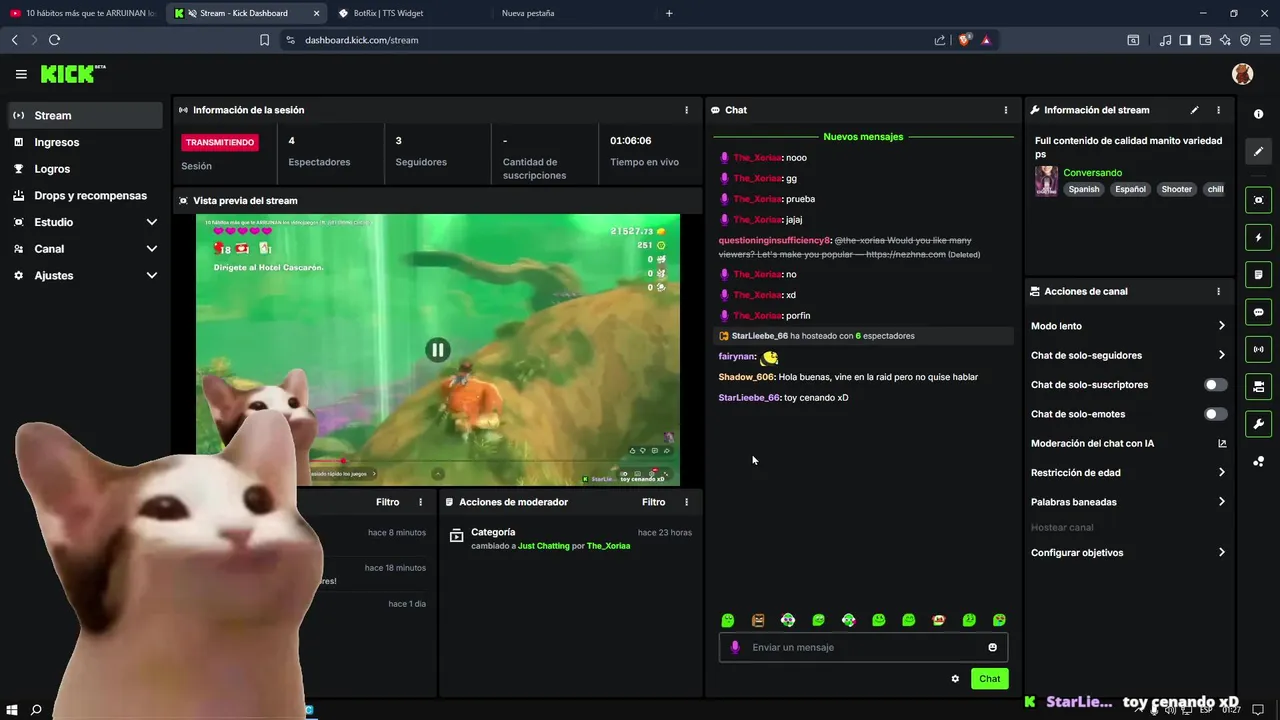Click username Shadow_606 in chat
The height and width of the screenshot is (720, 1280).
pos(746,377)
